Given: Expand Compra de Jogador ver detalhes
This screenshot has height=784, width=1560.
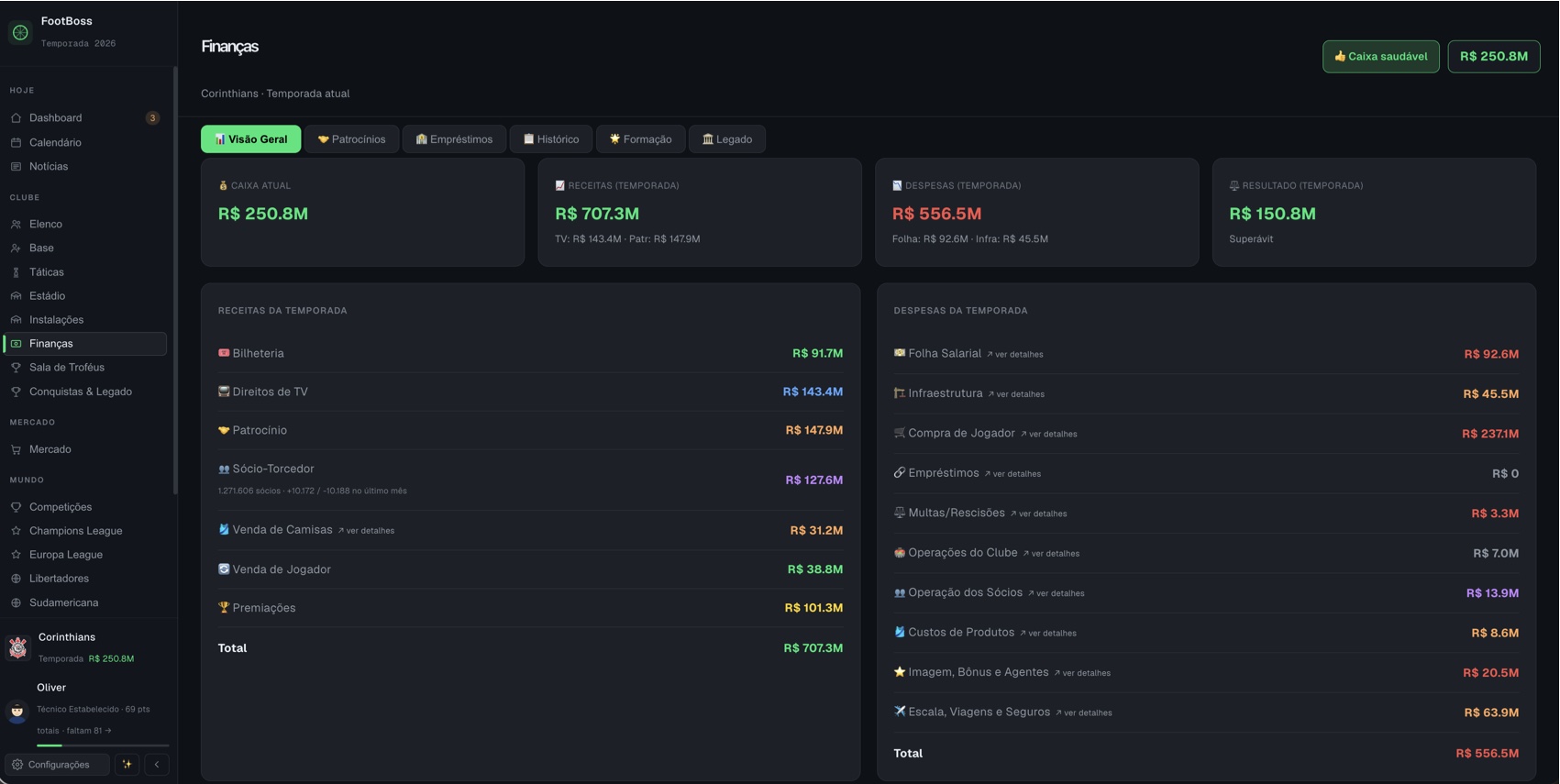Looking at the screenshot, I should (x=1049, y=434).
